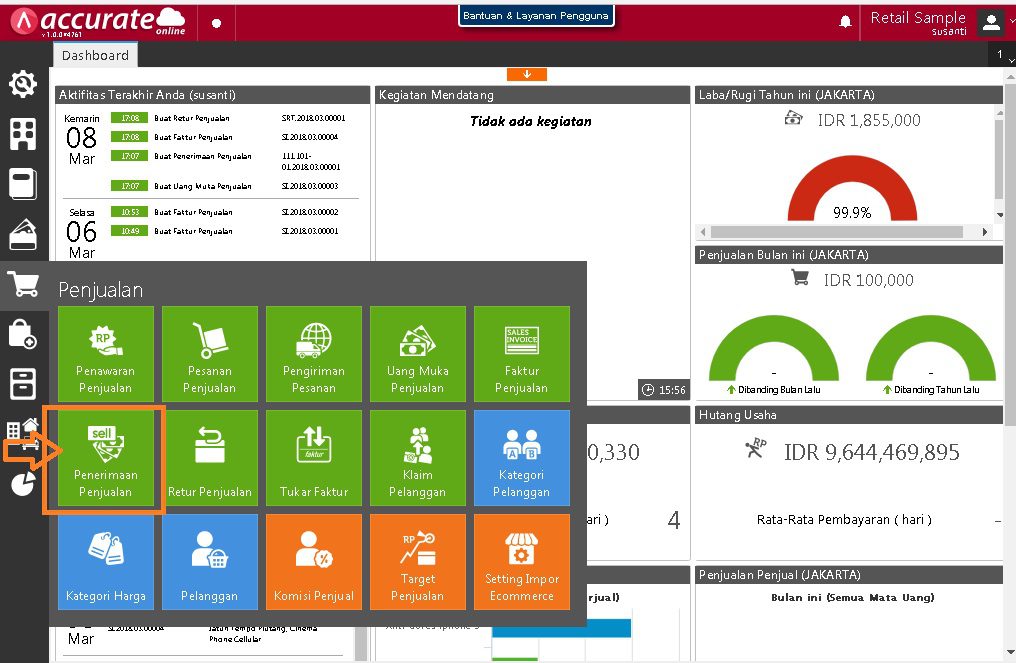This screenshot has height=663, width=1016.
Task: Open the Faktur Penjualan tile
Action: (x=522, y=354)
